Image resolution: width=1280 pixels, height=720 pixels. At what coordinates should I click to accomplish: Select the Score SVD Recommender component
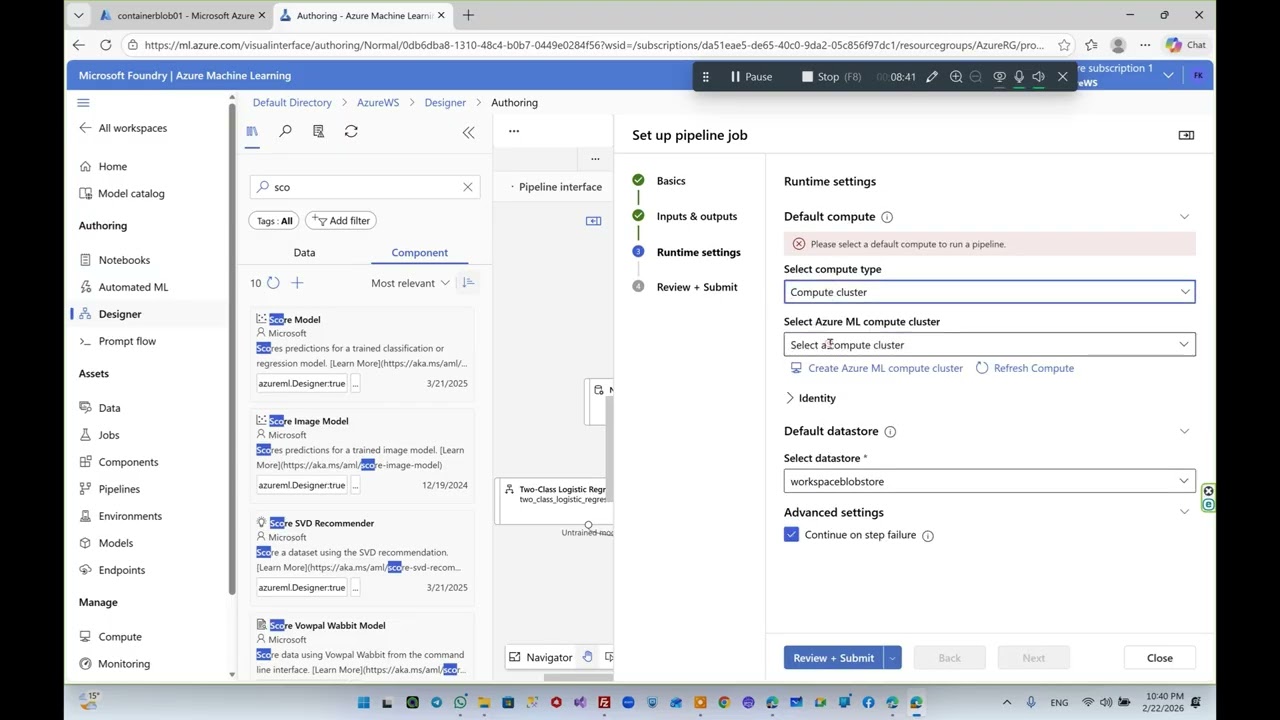pyautogui.click(x=362, y=555)
